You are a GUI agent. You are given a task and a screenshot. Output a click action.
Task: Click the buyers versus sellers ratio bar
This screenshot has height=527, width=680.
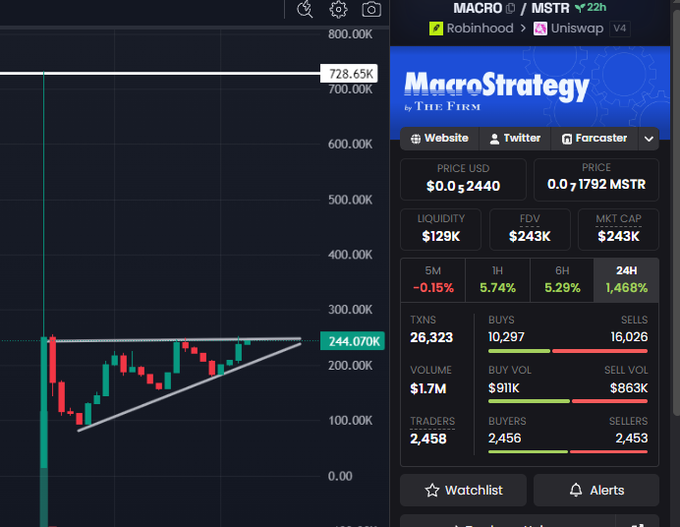point(568,452)
